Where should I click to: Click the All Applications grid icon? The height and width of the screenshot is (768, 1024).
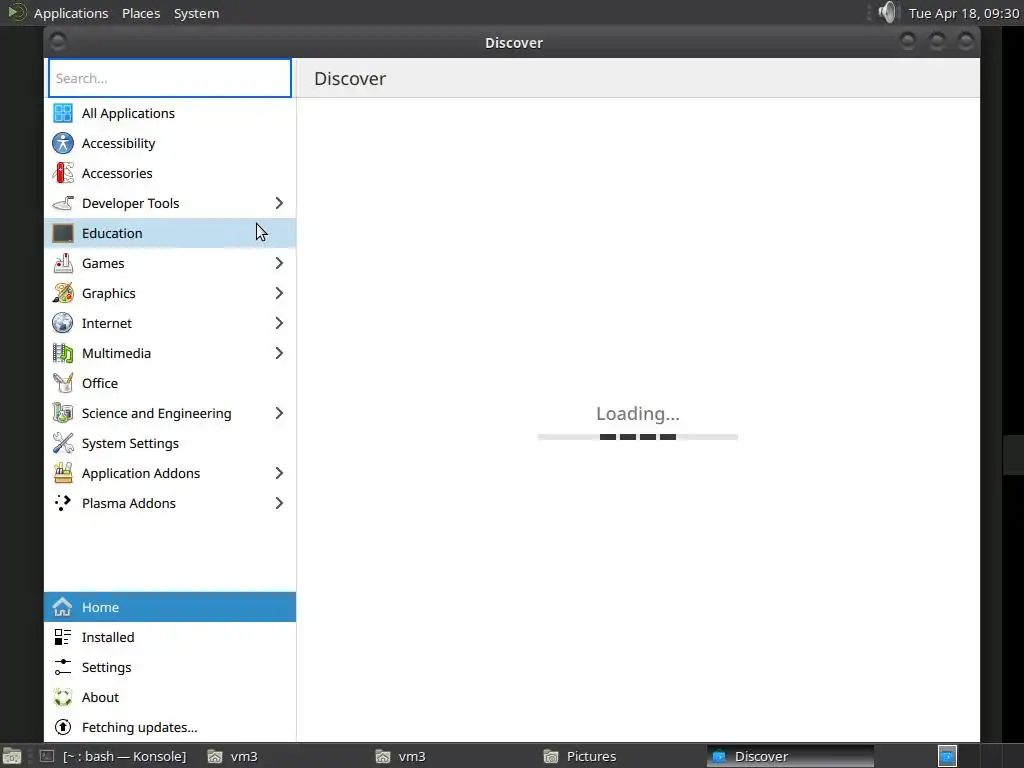click(63, 113)
